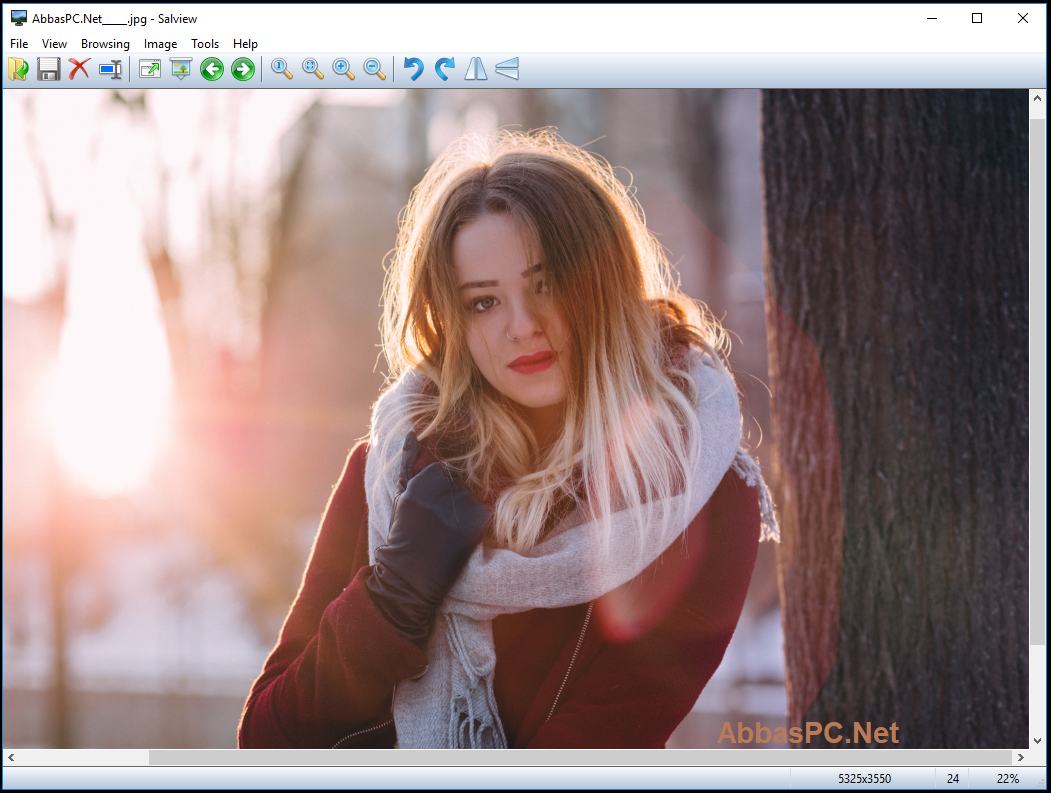
Task: Rotate image counterclockwise with the blue arrow
Action: click(x=414, y=69)
